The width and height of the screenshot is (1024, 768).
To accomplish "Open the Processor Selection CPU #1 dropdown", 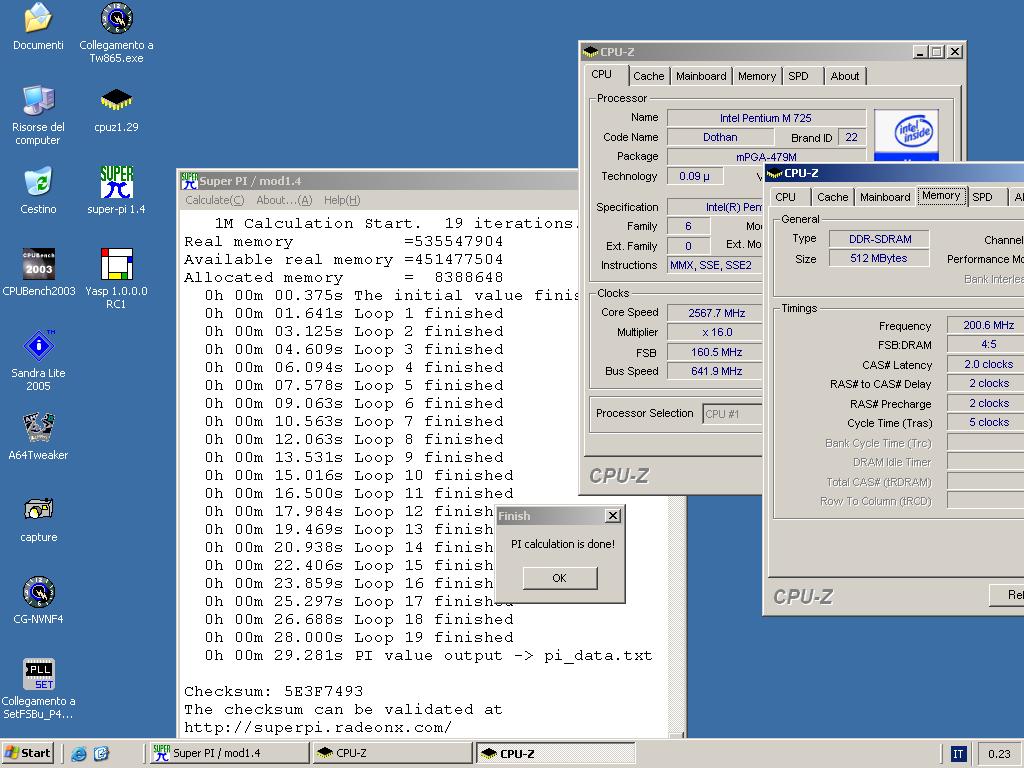I will 733,414.
